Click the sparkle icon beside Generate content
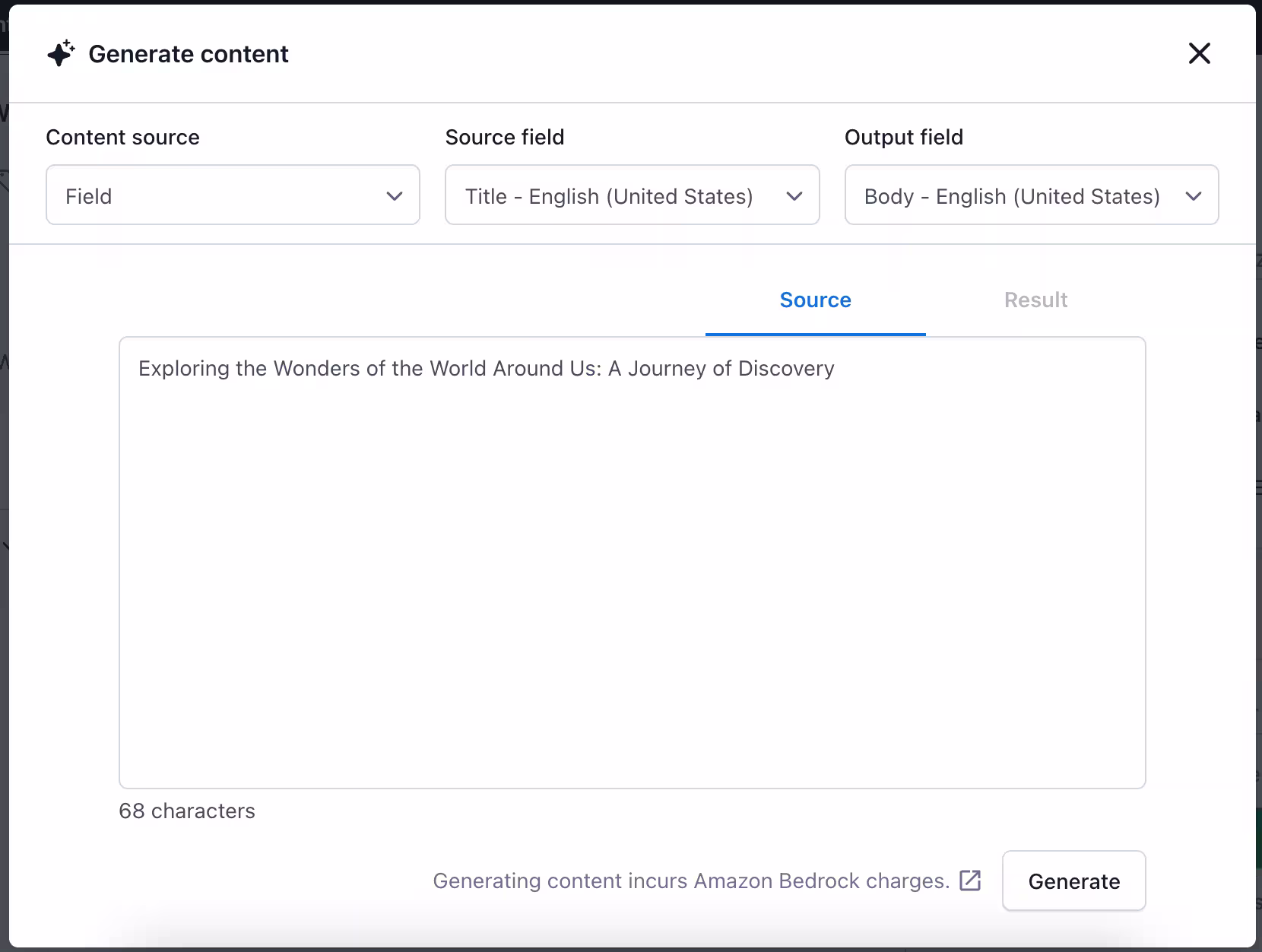 coord(61,54)
